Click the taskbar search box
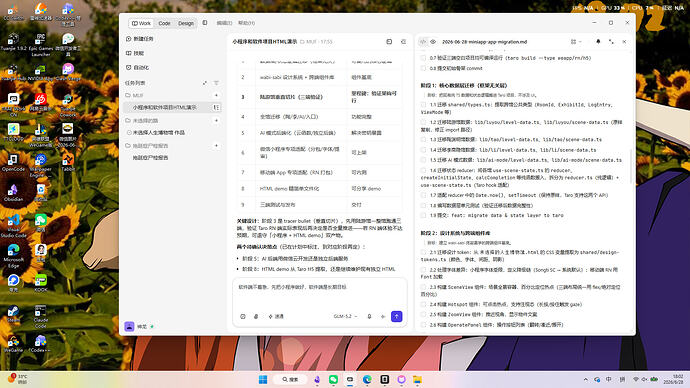Viewport: 690px width, 388px height. pos(290,379)
